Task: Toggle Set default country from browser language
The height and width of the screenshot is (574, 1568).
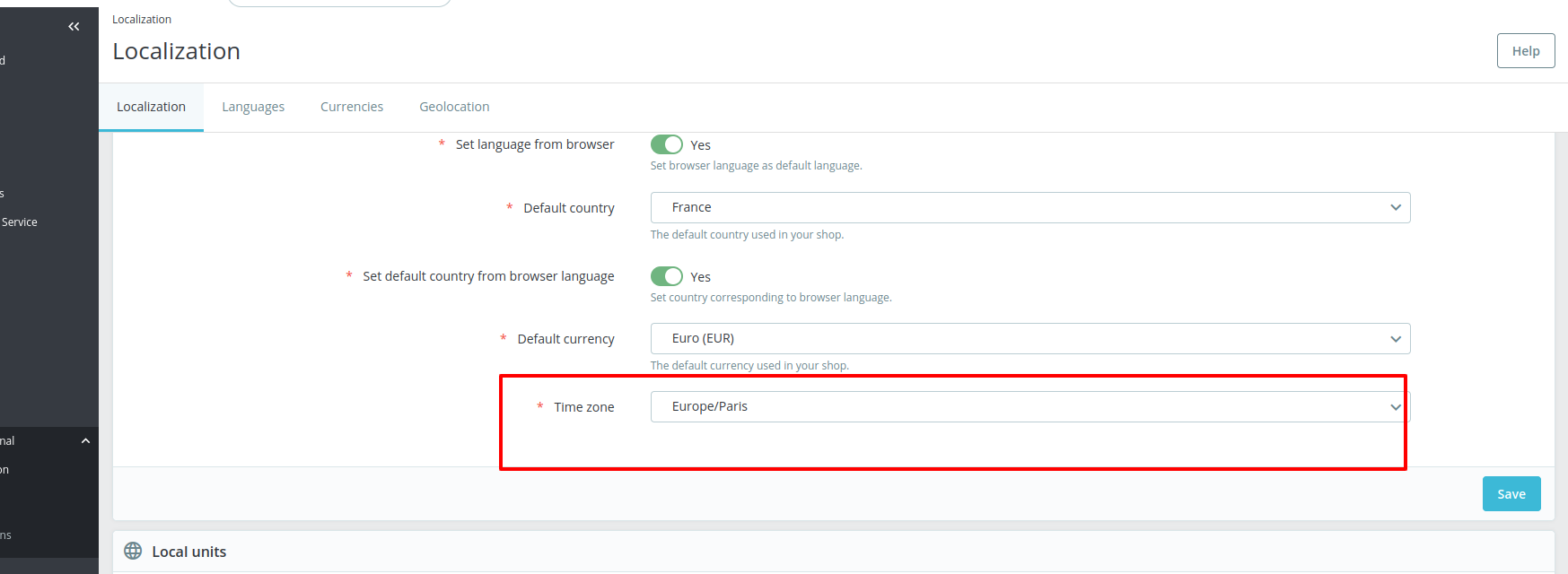Action: coord(667,276)
